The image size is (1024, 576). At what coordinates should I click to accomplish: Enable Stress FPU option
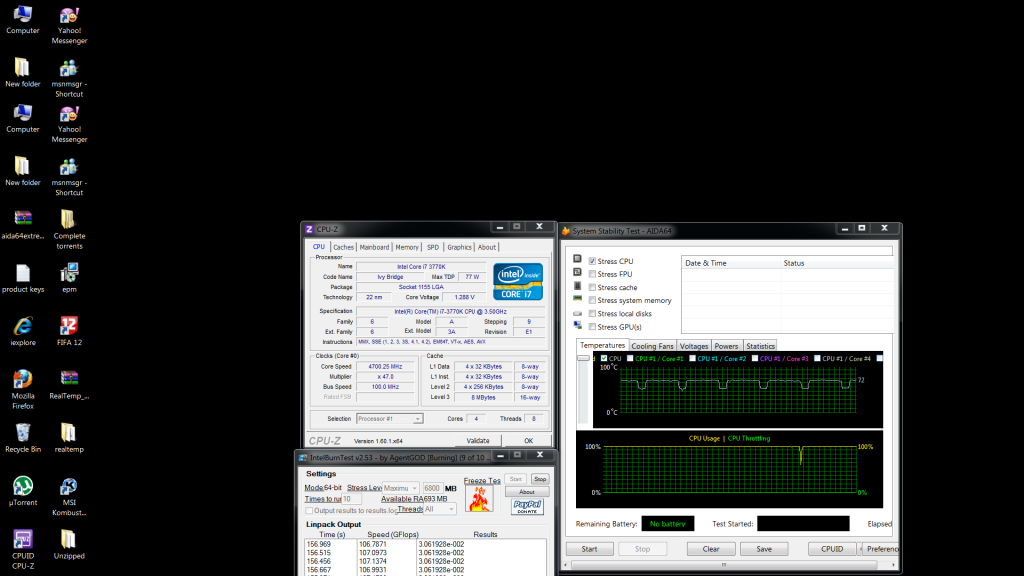point(592,274)
